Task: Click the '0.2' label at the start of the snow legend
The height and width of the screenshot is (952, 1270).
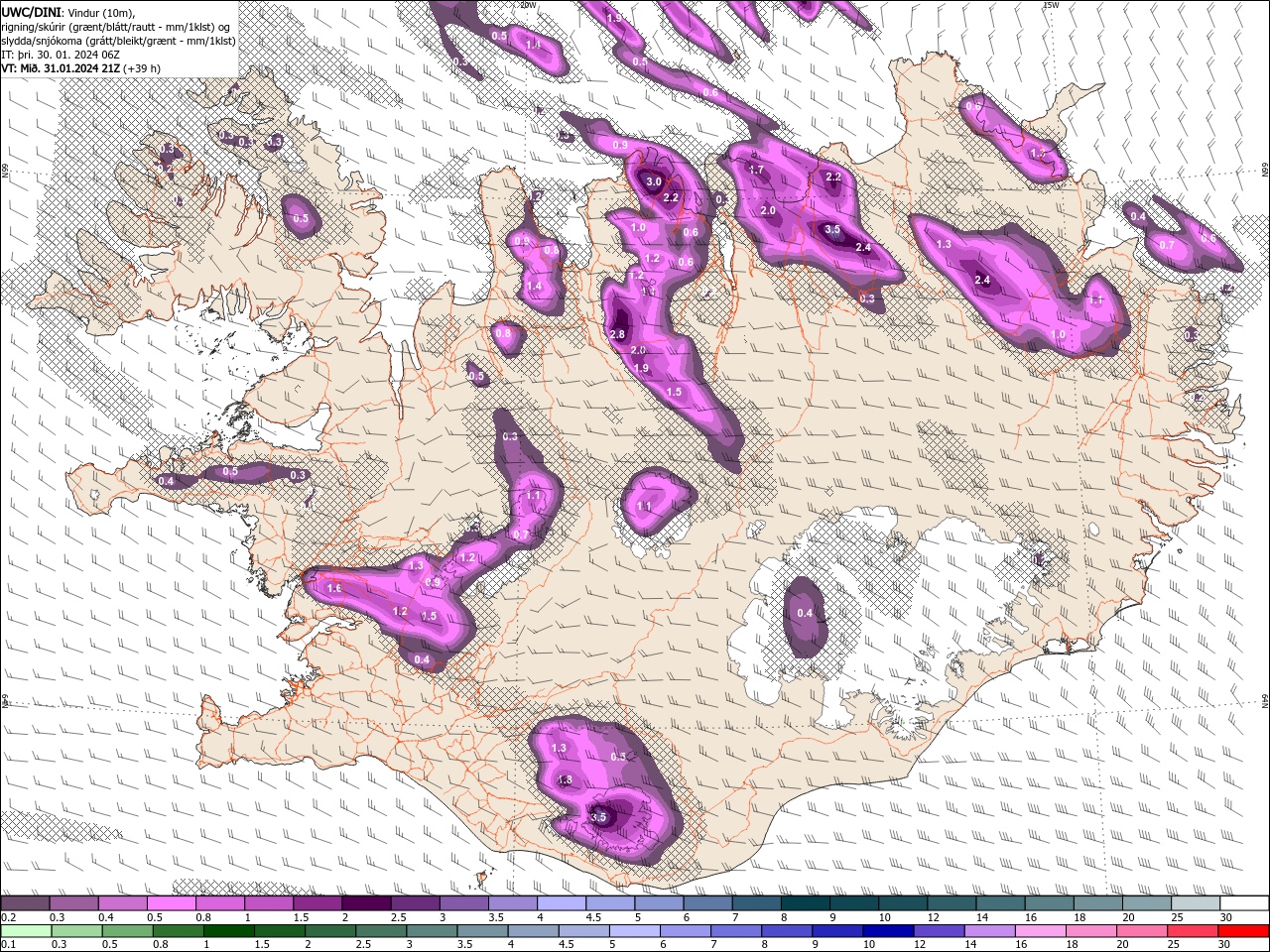Action: pos(8,917)
